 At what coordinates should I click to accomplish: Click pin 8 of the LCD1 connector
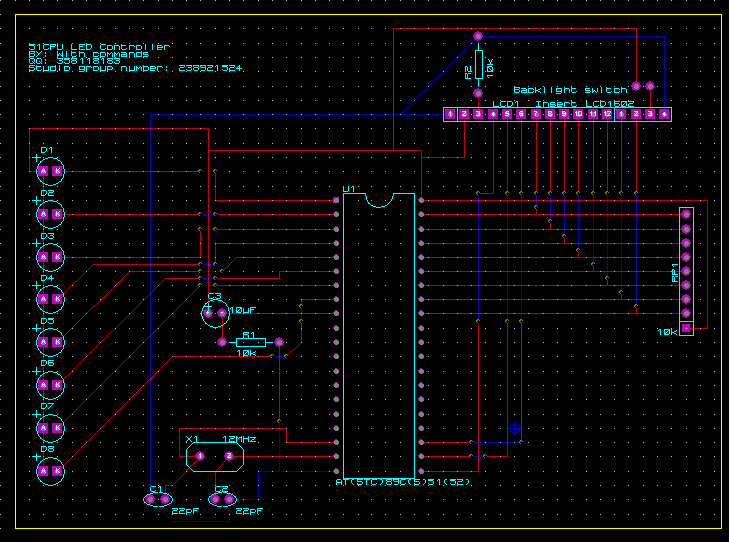tap(550, 114)
